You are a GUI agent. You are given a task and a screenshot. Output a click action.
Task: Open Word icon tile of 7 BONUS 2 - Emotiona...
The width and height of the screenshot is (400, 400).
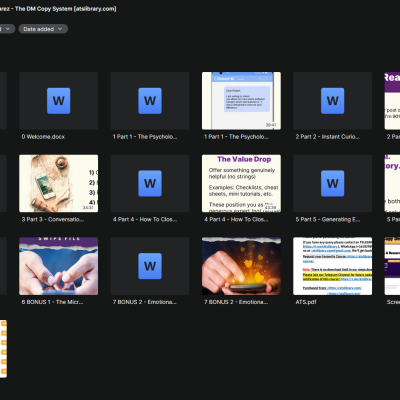150,266
